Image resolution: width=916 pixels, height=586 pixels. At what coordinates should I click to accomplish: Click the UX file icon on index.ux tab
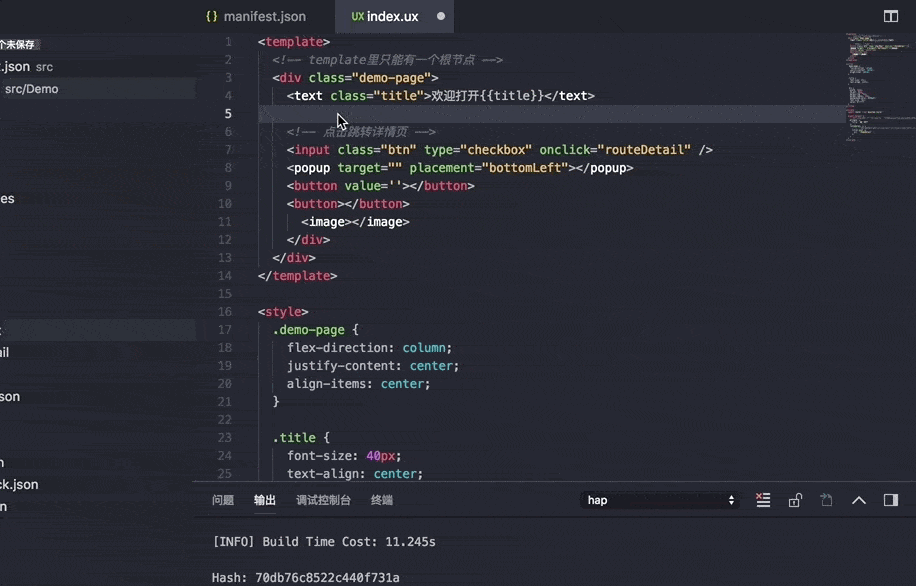357,16
